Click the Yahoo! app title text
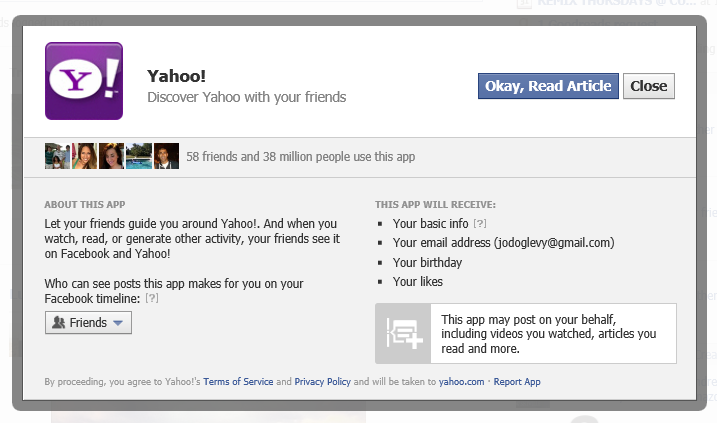 [x=177, y=76]
